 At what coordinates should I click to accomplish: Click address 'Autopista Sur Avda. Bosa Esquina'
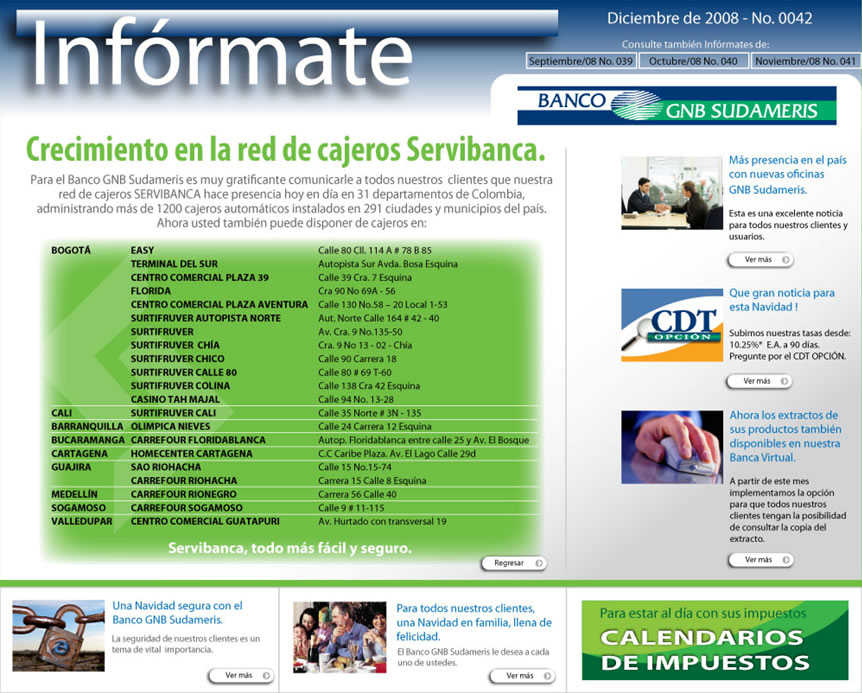point(388,264)
